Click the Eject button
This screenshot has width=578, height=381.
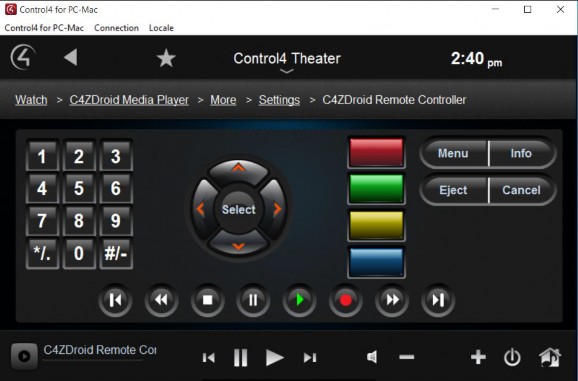tap(453, 190)
